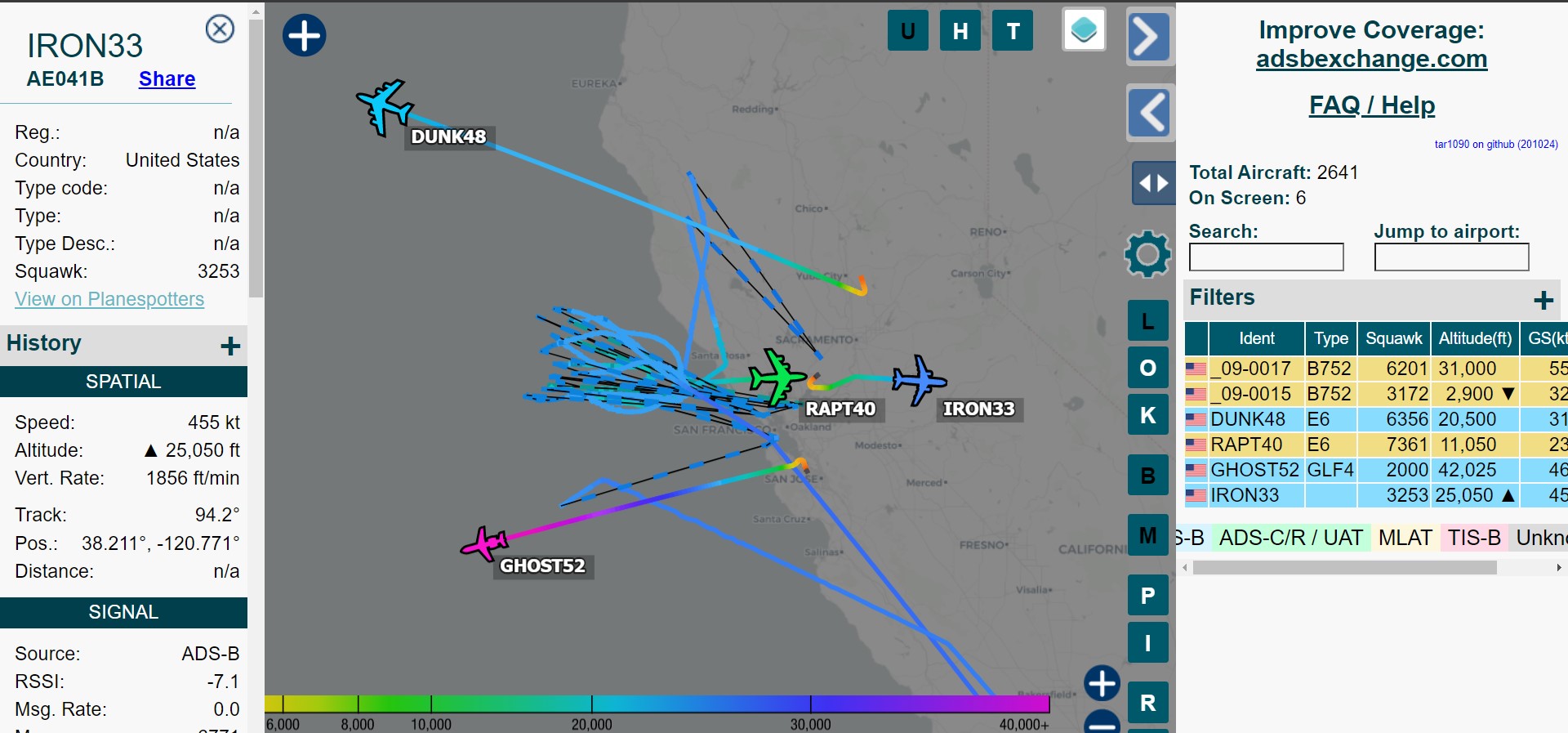Toggle sidebar with double-arrow button

pyautogui.click(x=1153, y=183)
